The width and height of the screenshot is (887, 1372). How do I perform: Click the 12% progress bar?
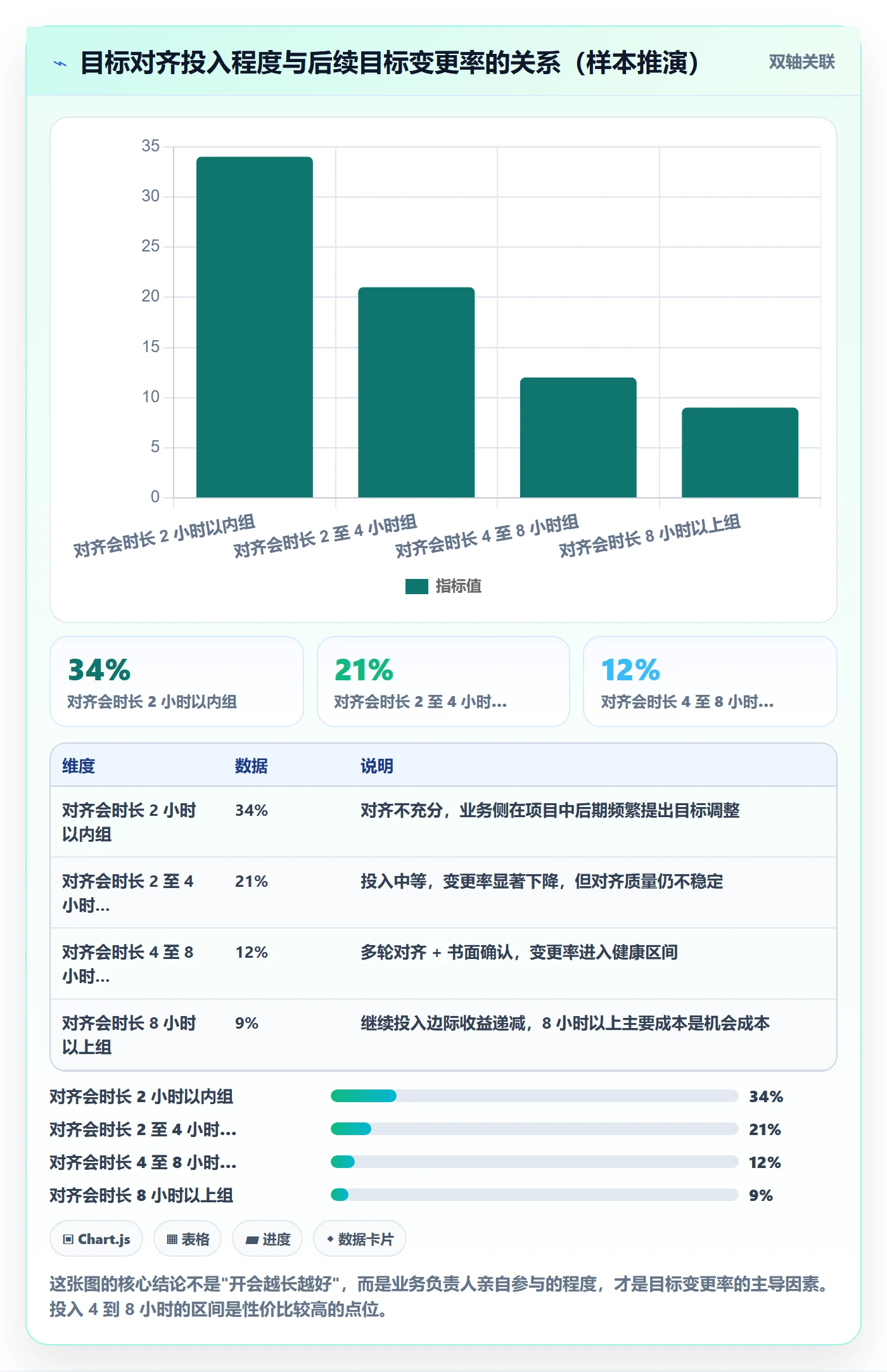(x=535, y=1162)
